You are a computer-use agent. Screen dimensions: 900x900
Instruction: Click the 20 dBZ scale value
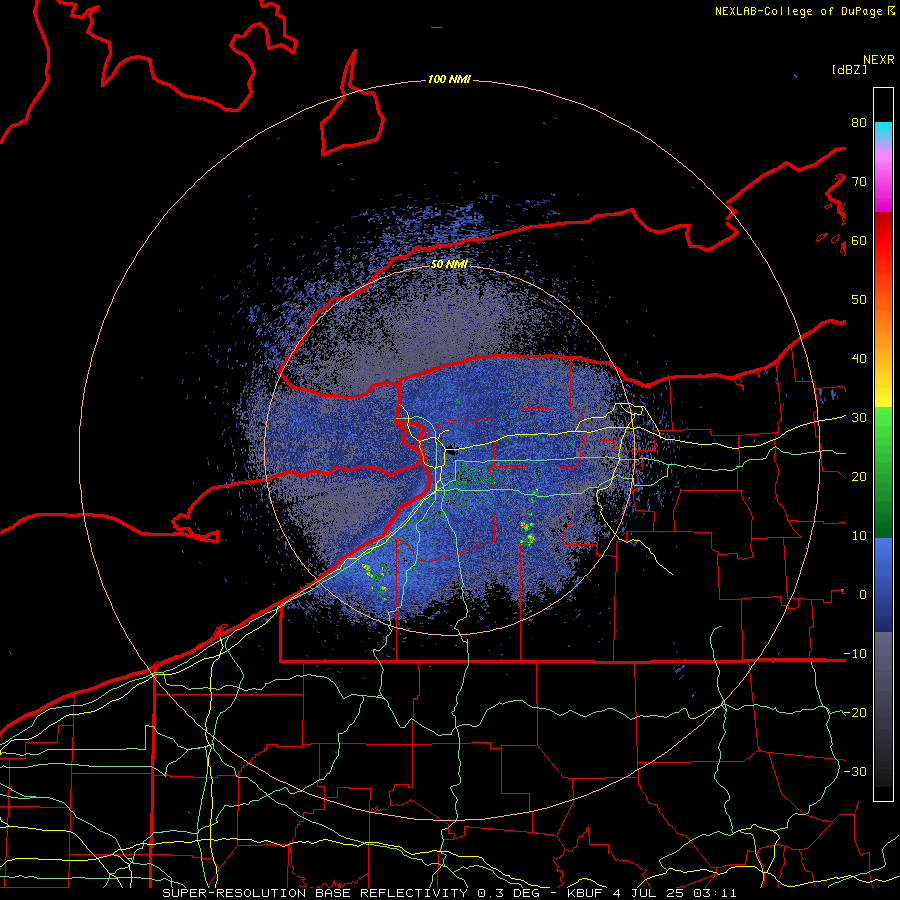point(859,477)
